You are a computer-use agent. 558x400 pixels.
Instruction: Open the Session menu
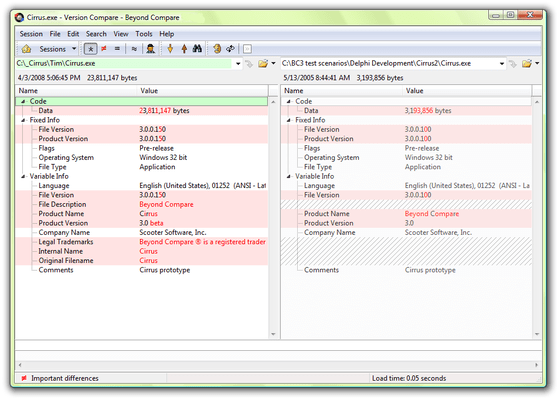tap(31, 34)
